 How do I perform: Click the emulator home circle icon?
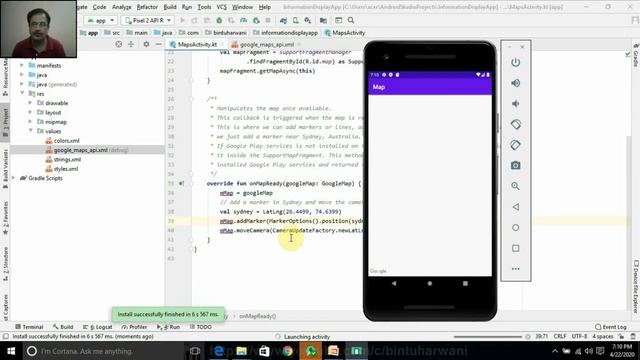pos(516,227)
